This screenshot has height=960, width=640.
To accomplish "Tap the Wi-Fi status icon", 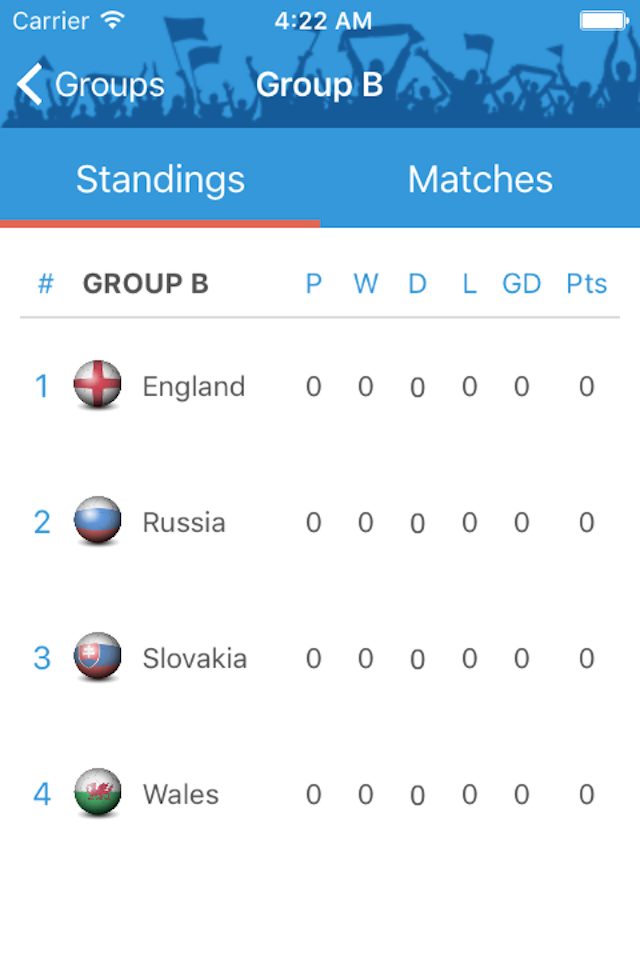I will coord(113,20).
